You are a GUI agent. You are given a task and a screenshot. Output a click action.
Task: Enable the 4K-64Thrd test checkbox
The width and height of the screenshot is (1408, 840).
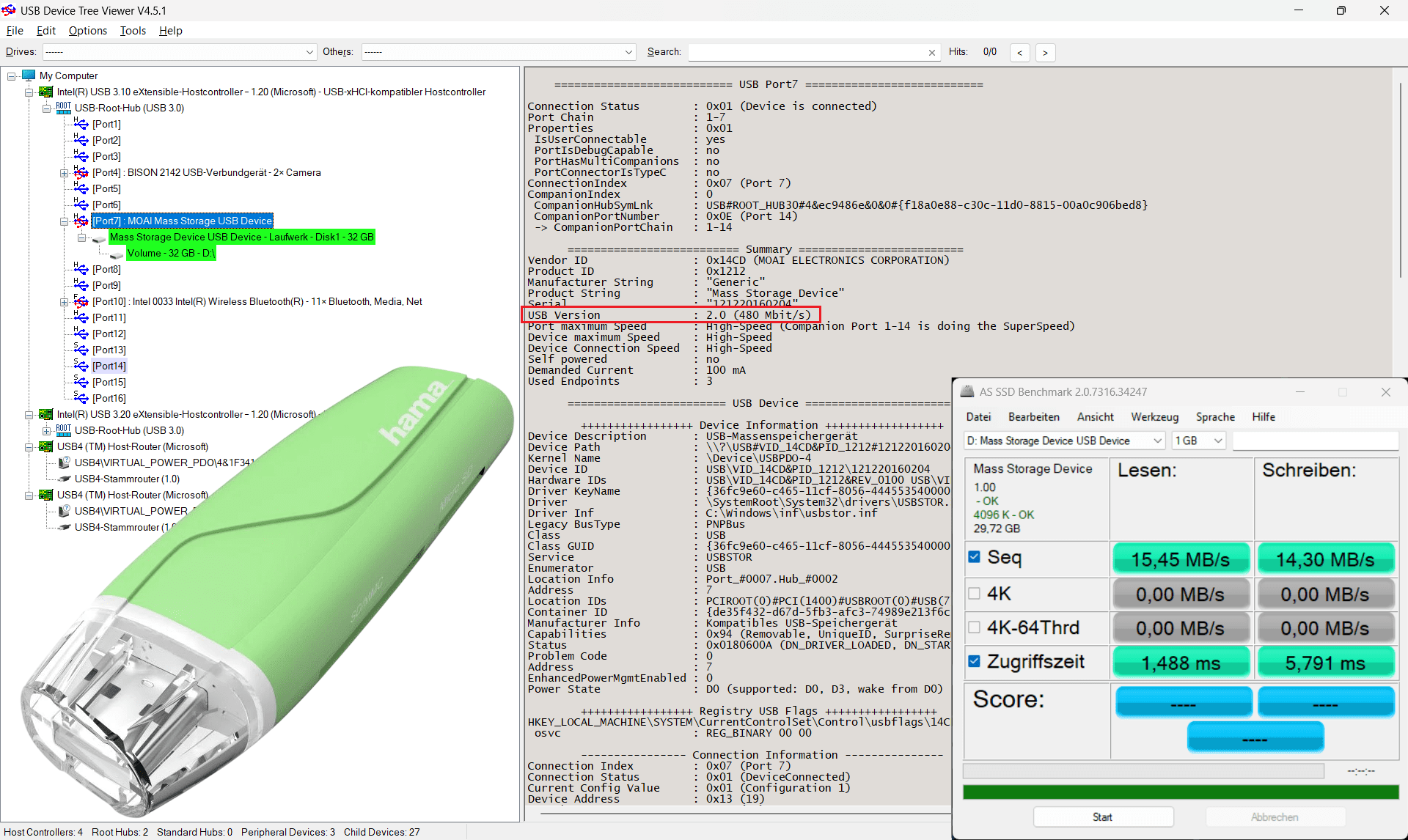coord(974,627)
